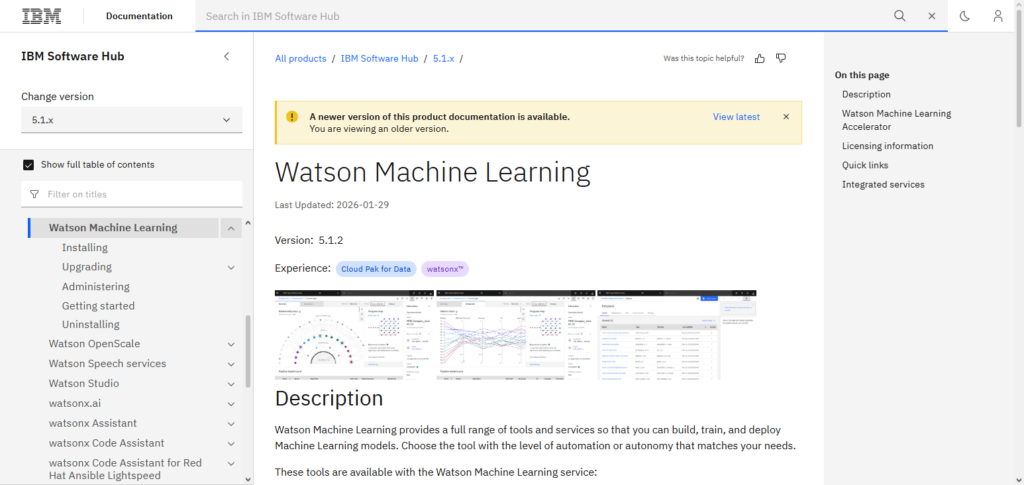Open watsonx Assistant tree item
Screen dimensions: 1024x485
93,423
